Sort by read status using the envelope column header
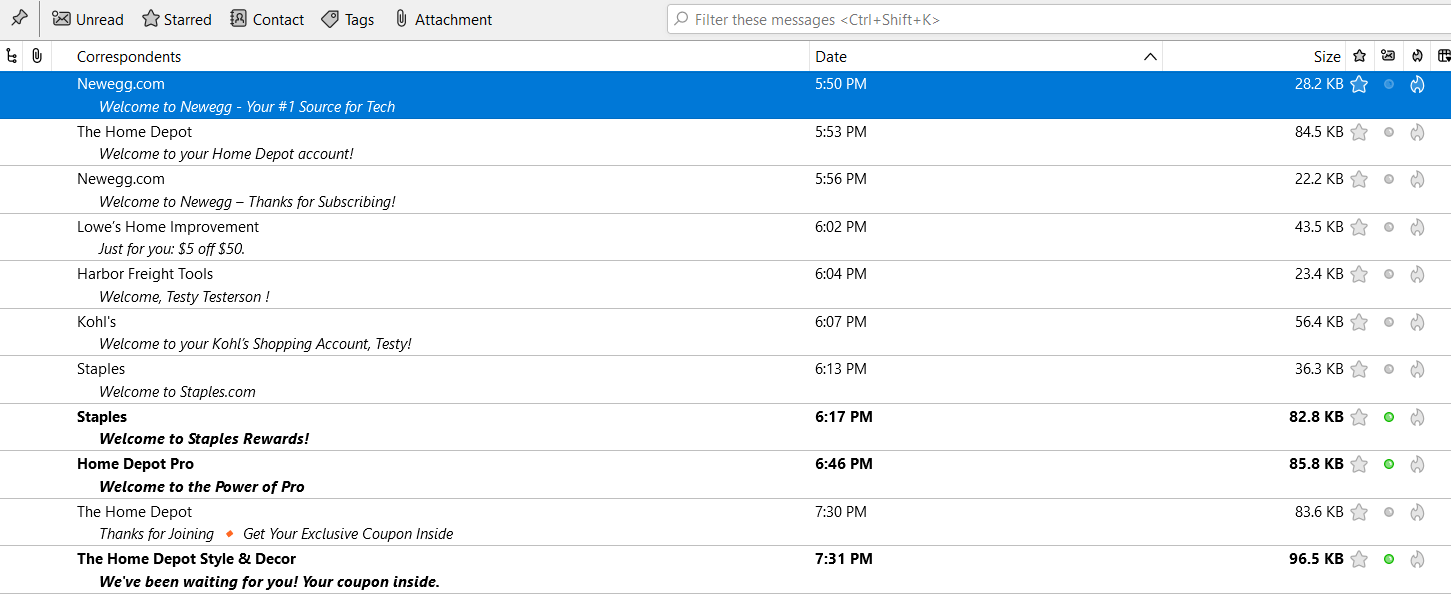 (x=1388, y=57)
